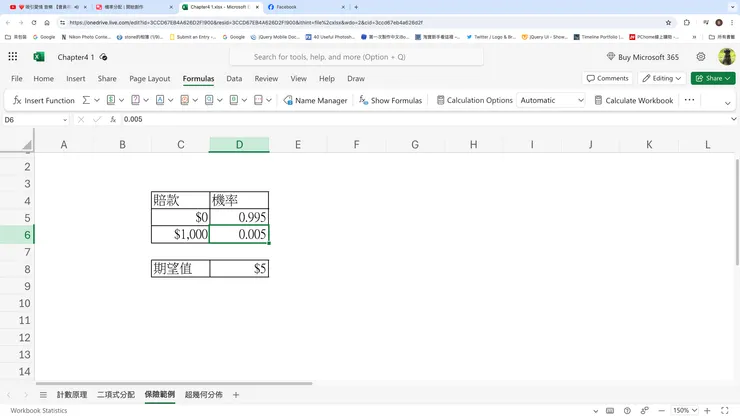Image resolution: width=740 pixels, height=416 pixels.
Task: Open the File menu tab
Action: click(x=17, y=78)
